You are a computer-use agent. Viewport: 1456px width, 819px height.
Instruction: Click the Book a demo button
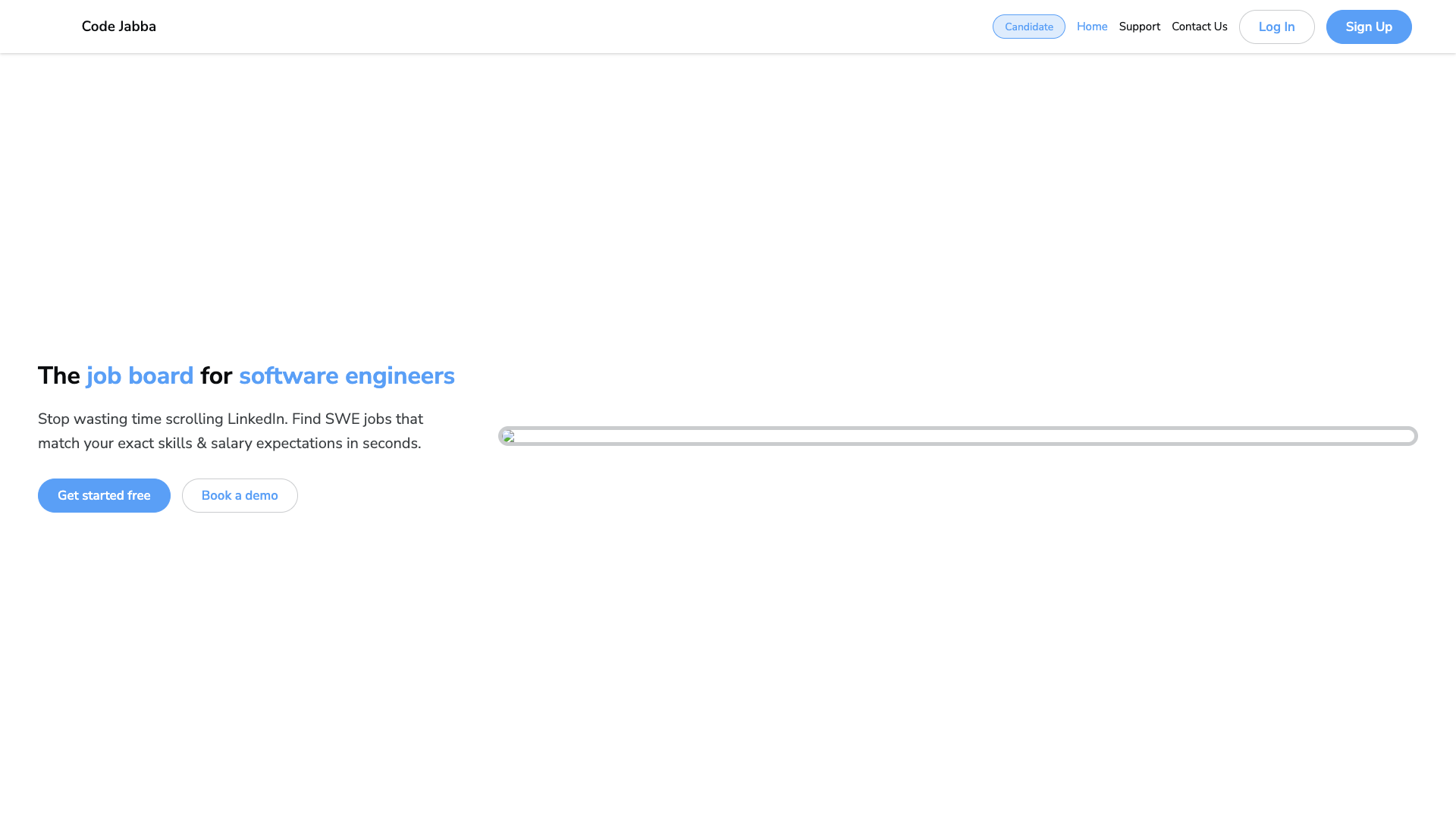[240, 495]
